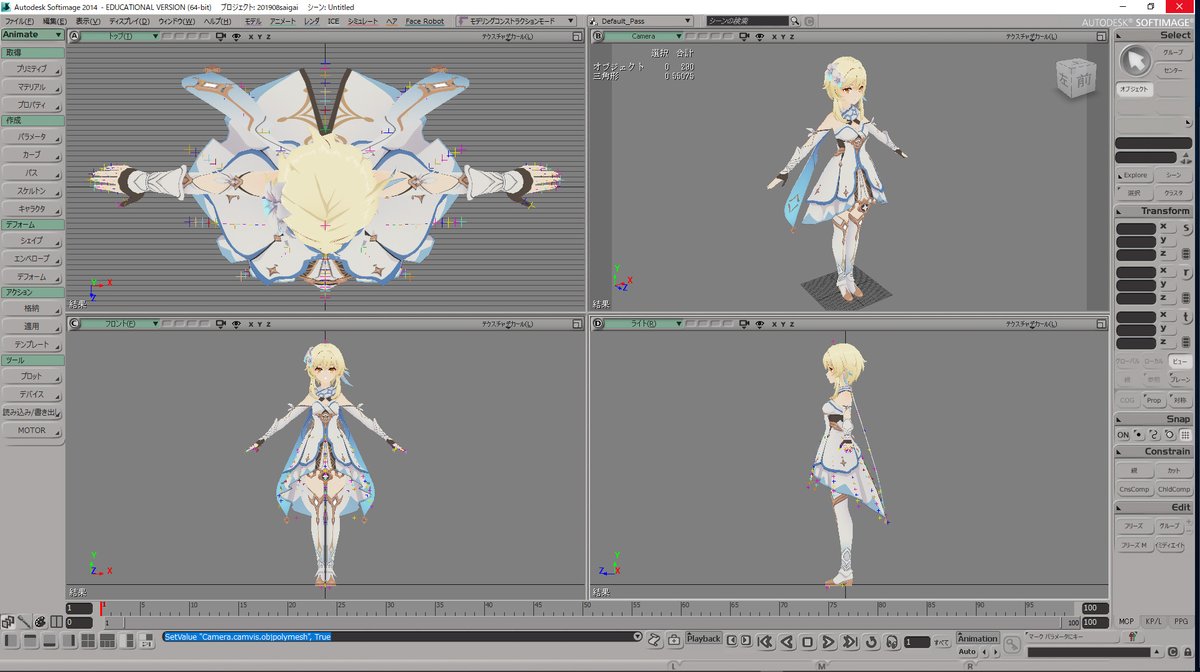
Task: Click frame 50 on the timeline
Action: point(588,608)
